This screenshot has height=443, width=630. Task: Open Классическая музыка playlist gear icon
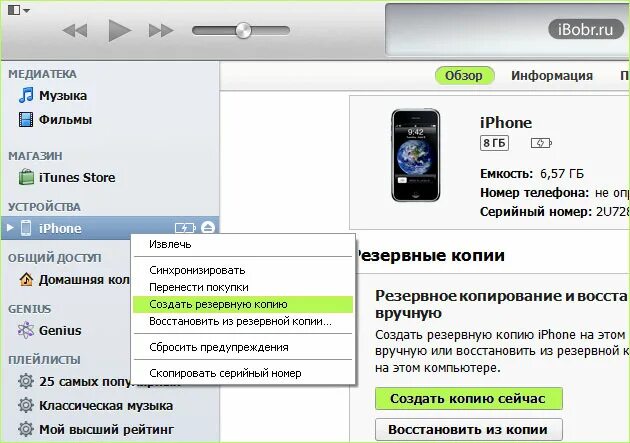(26, 405)
